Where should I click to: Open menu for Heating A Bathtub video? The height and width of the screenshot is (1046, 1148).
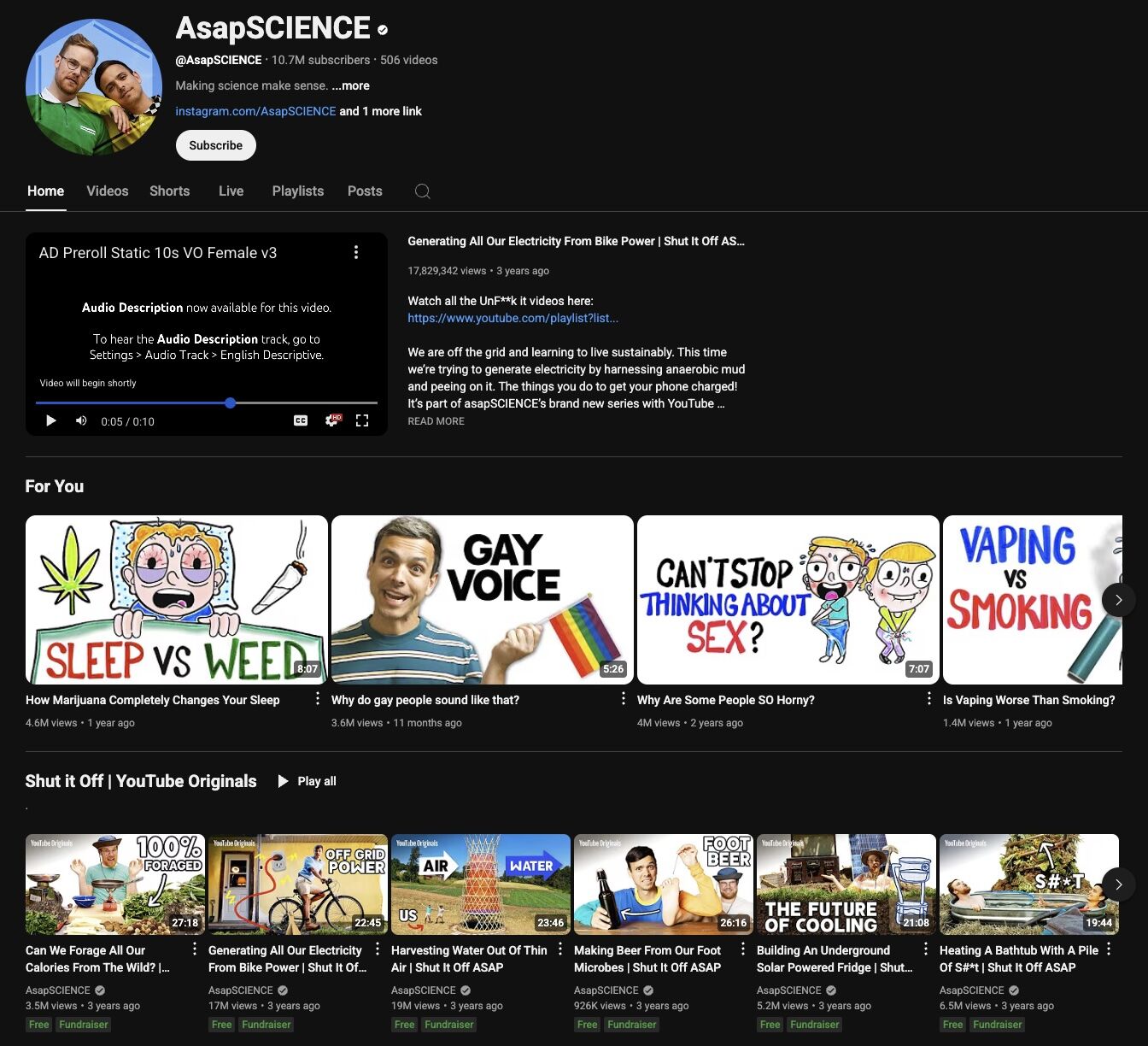click(x=1109, y=949)
